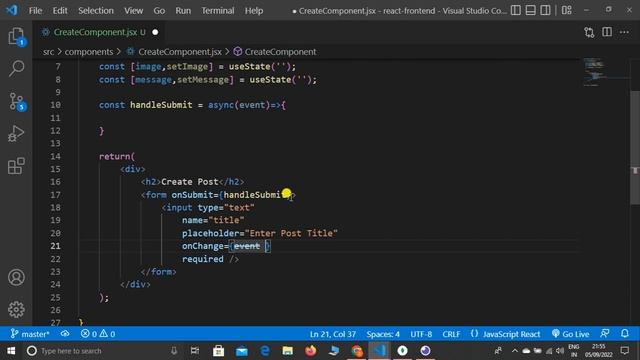Screen dimensions: 640x360
Task: Open the Run menu
Action: [x=183, y=11]
